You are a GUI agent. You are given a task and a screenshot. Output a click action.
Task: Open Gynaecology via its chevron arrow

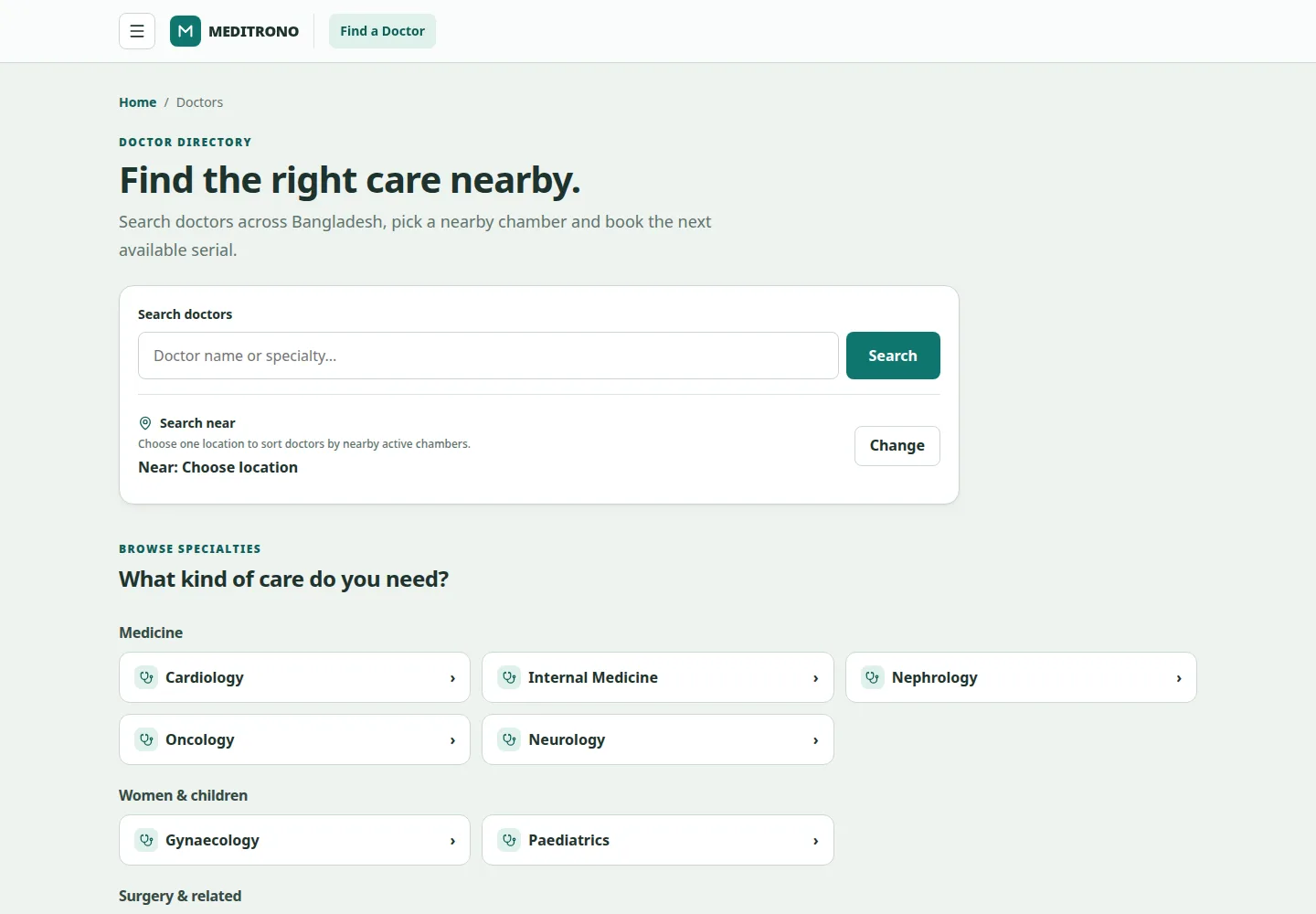[452, 841]
